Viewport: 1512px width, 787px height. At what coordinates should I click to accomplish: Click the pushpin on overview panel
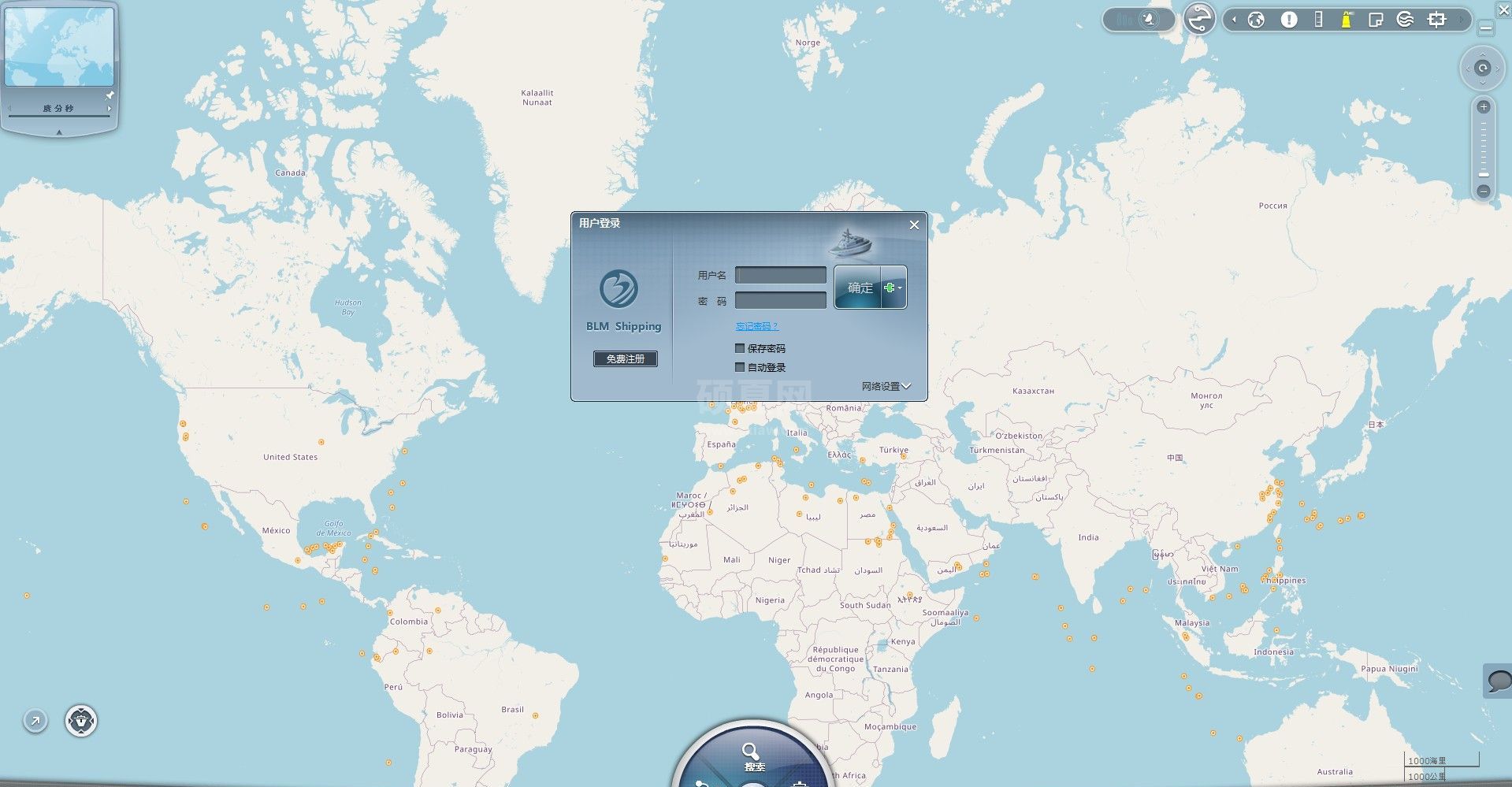[x=110, y=95]
